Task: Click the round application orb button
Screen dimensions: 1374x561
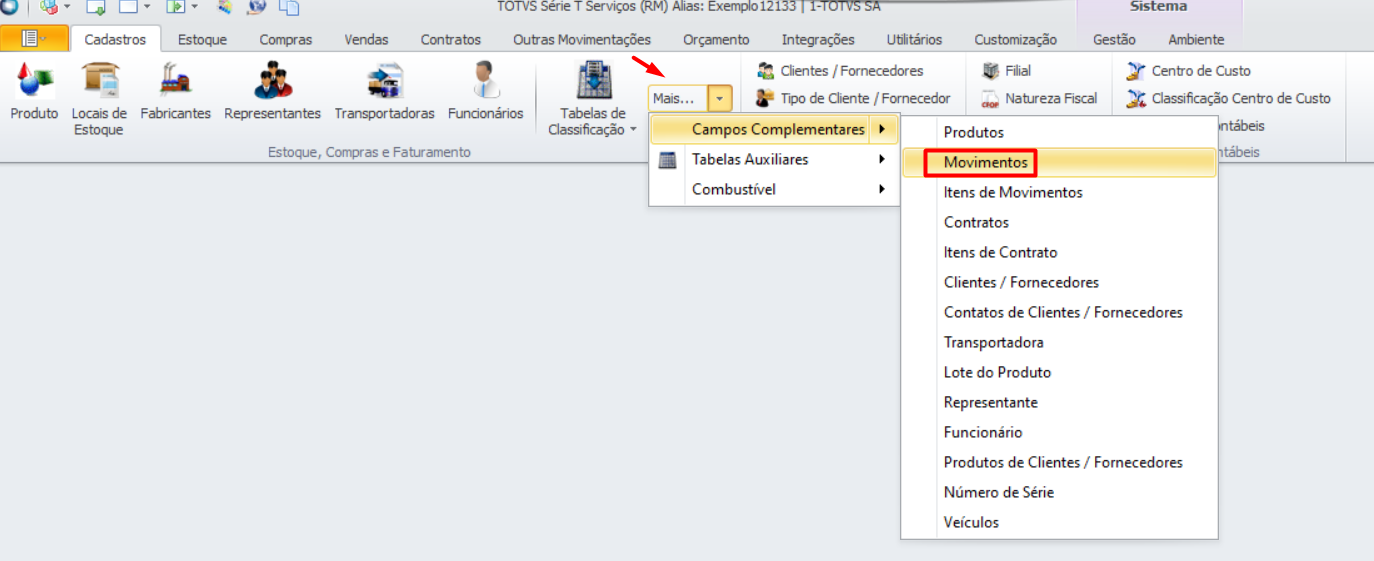Action: tap(9, 6)
